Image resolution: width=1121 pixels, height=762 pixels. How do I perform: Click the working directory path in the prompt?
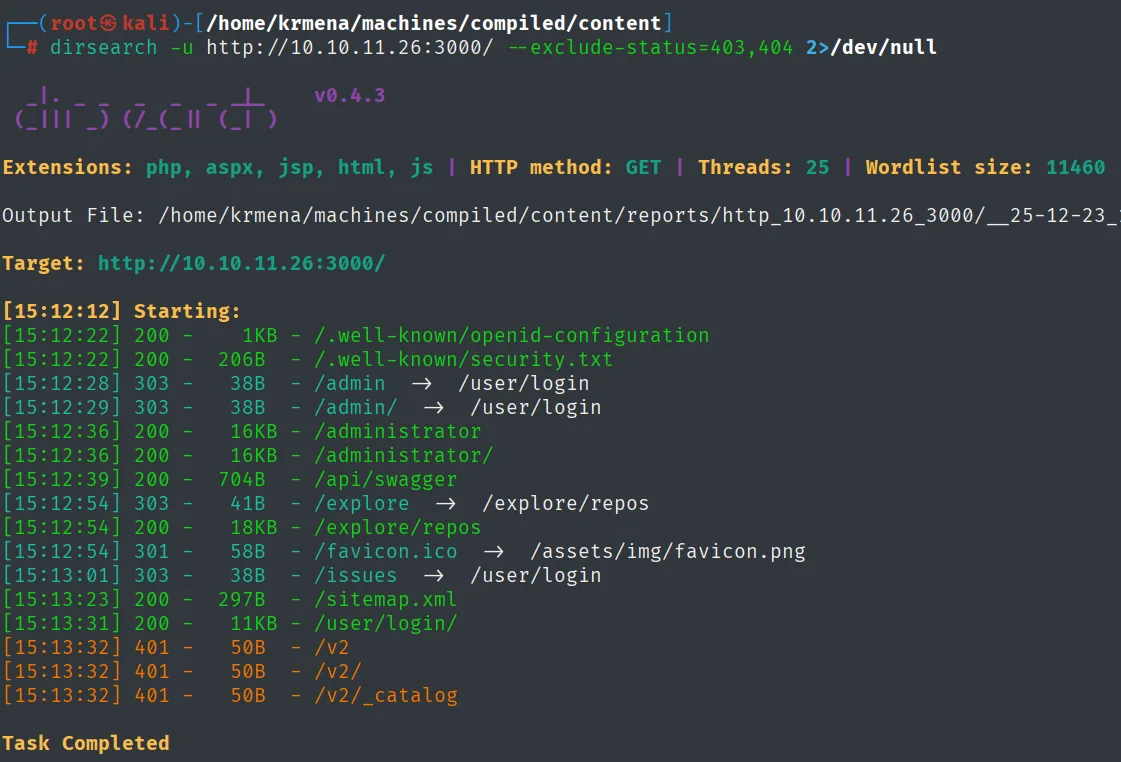pos(433,23)
